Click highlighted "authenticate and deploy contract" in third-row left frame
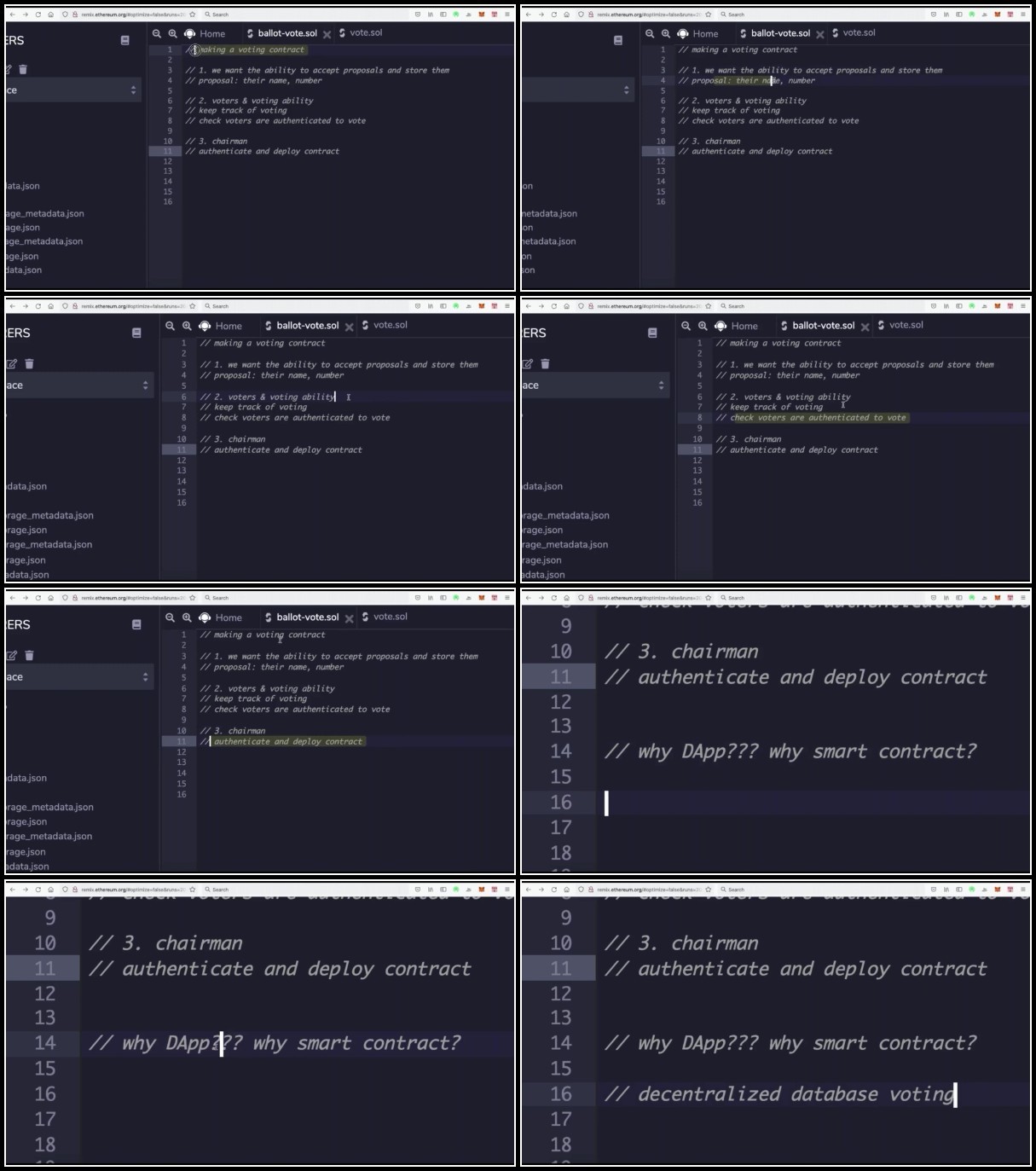1036x1171 pixels. (288, 742)
